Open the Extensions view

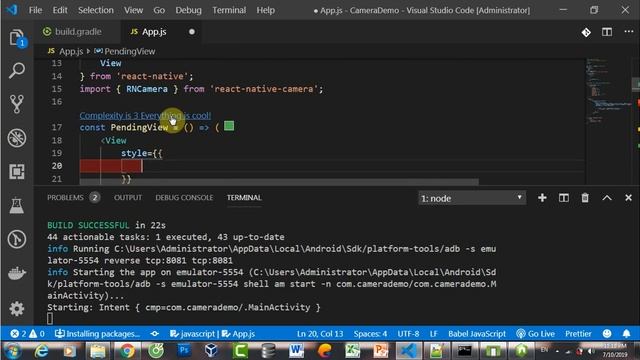17,171
